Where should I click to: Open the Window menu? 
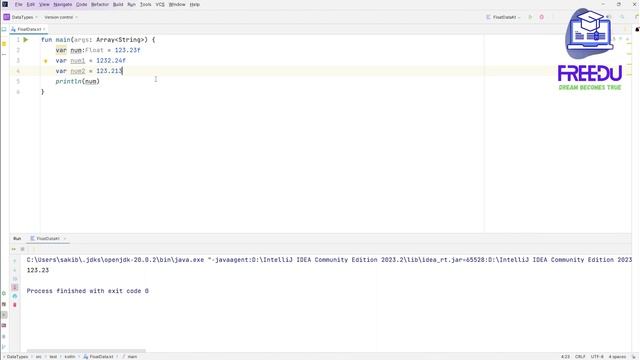pyautogui.click(x=177, y=4)
